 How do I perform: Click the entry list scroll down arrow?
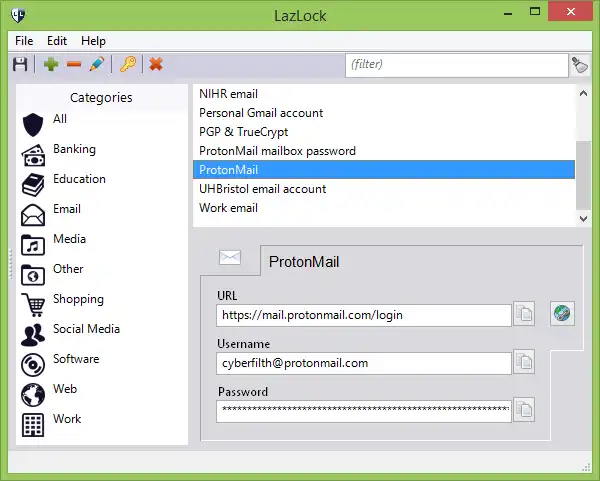pos(583,218)
